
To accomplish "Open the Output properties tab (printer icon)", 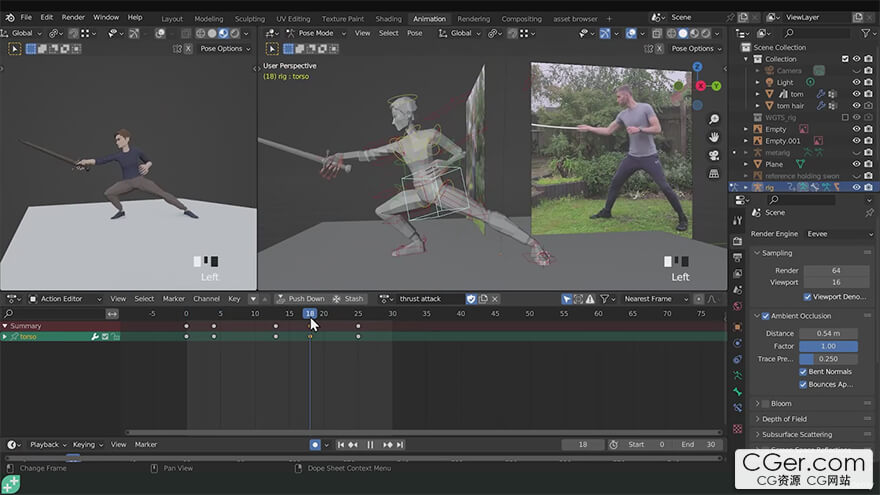I will coord(737,258).
